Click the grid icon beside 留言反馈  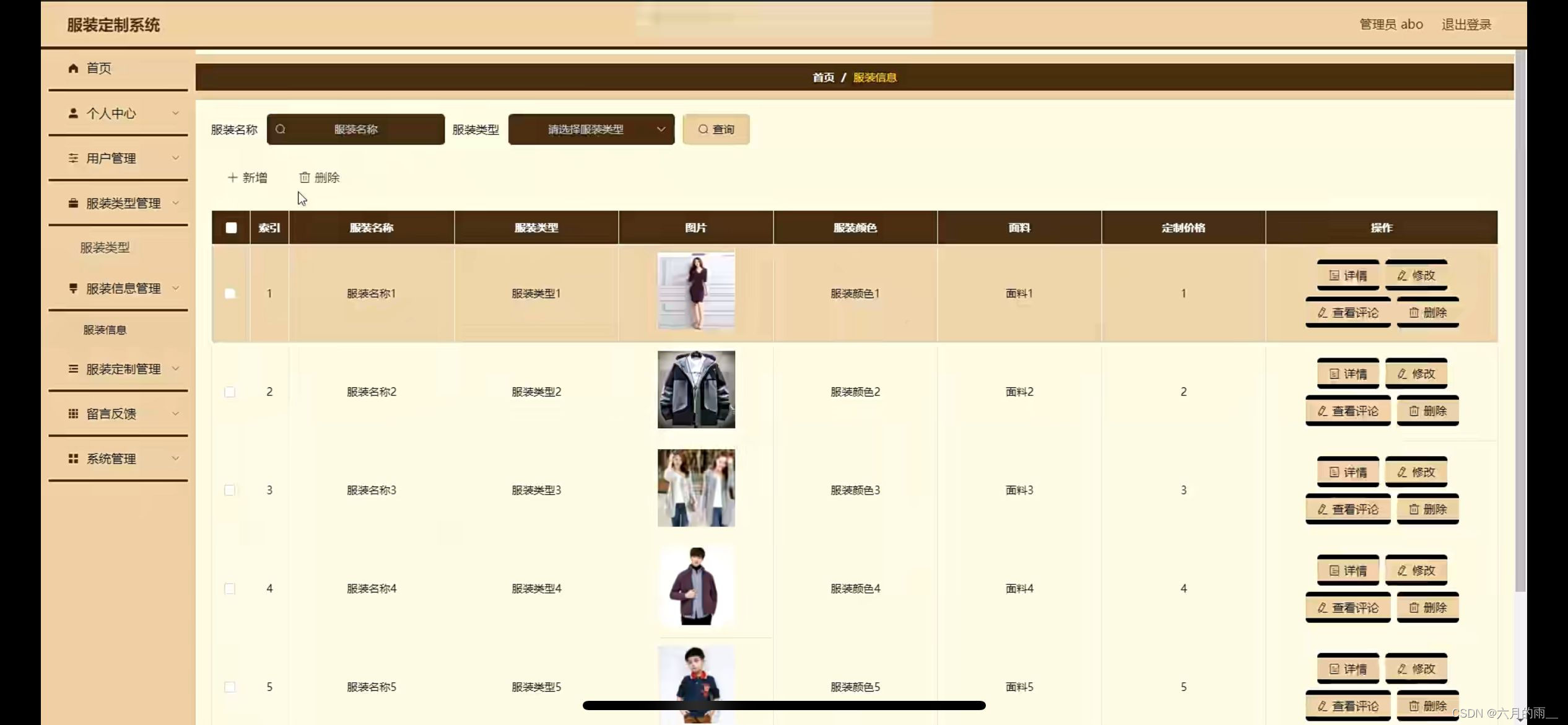coord(73,413)
